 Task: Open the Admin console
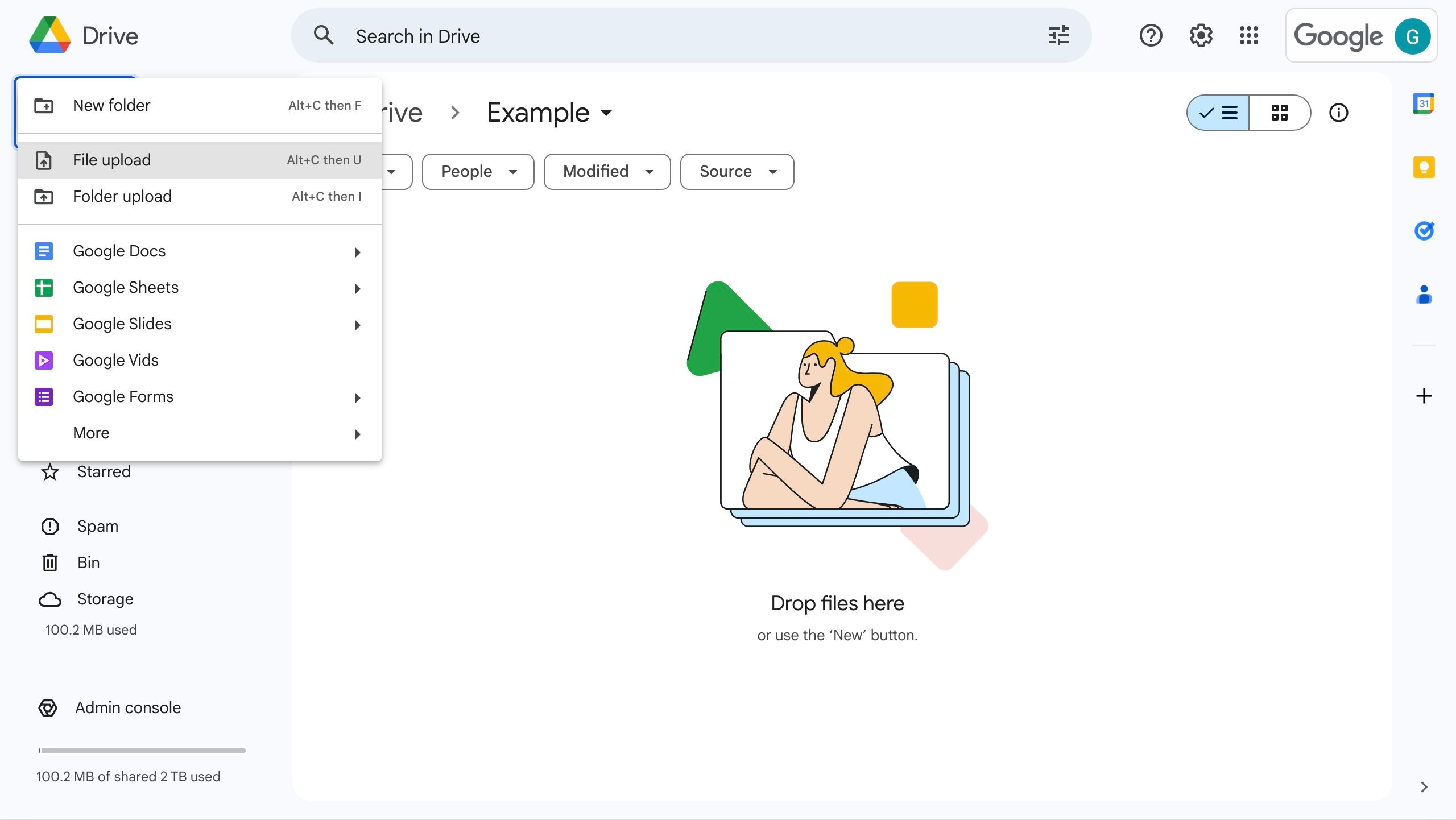127,707
